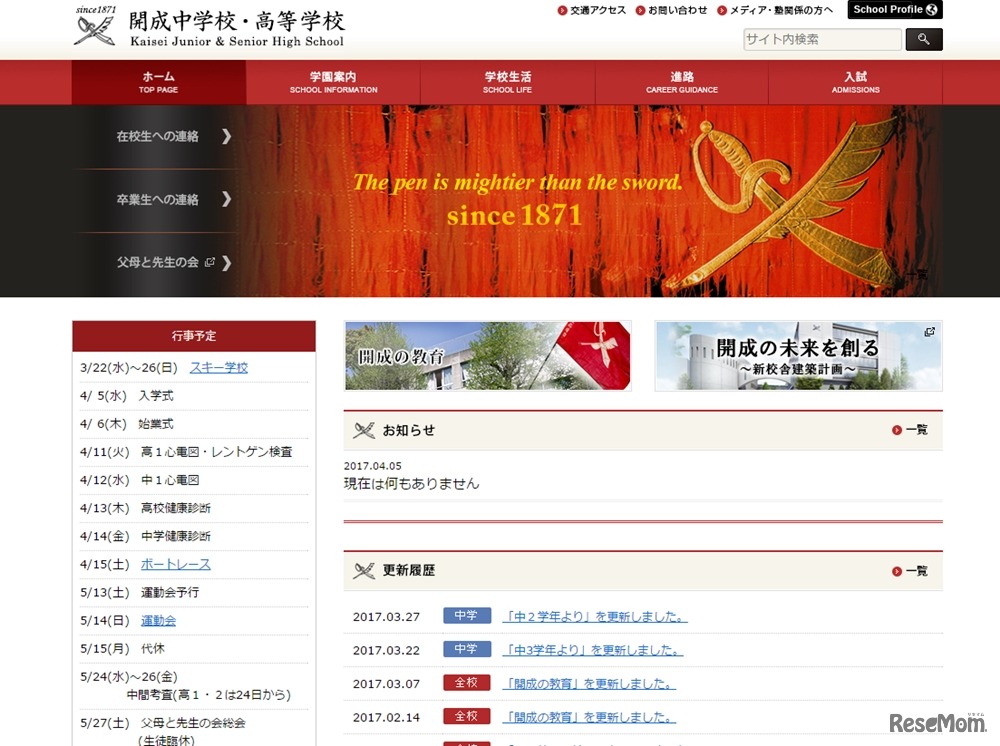1000x746 pixels.
Task: Open the 開成の未来を創る banner image
Action: coord(798,356)
